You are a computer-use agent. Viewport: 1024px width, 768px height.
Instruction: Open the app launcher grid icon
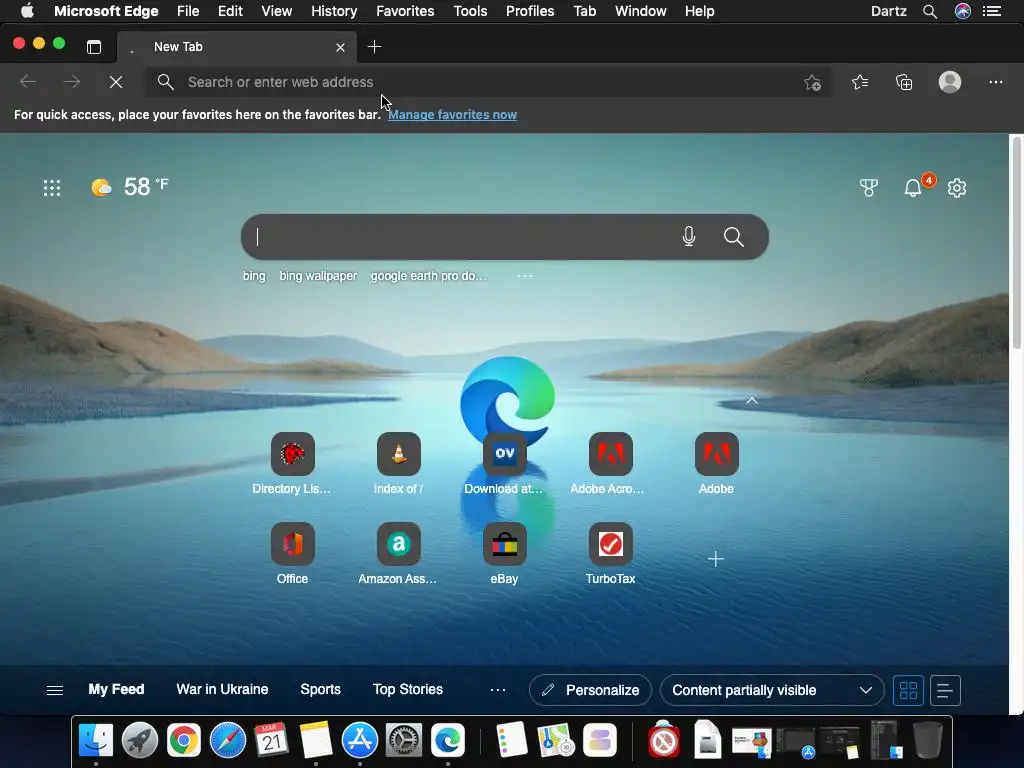coord(52,188)
